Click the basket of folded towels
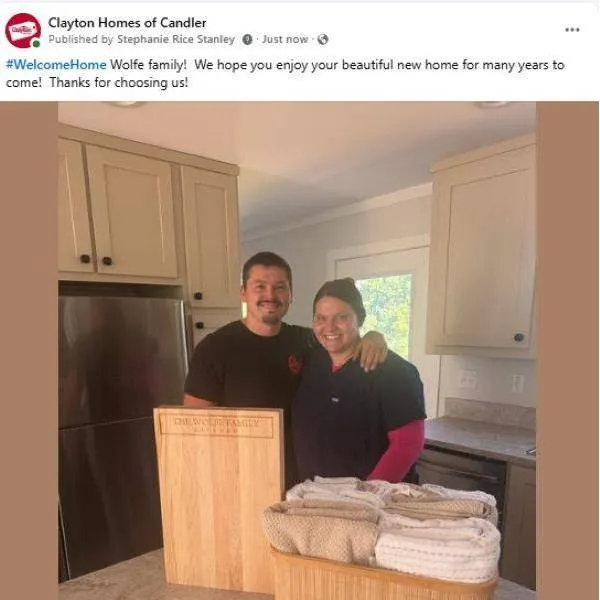Viewport: 600px width, 600px height. click(382, 538)
